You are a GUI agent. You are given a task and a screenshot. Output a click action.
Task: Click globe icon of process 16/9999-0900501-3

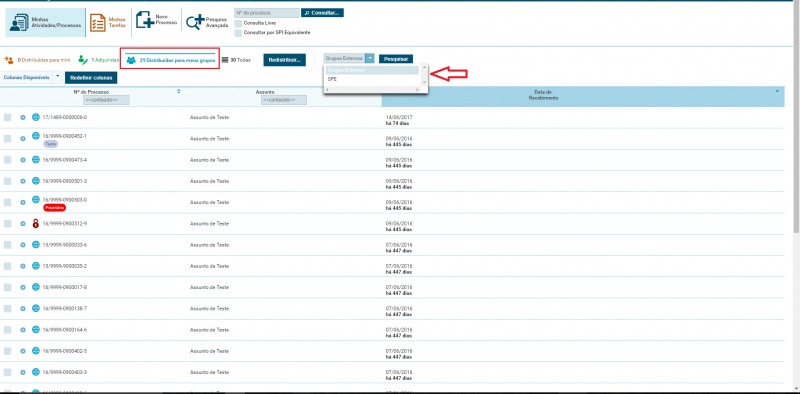[x=36, y=181]
